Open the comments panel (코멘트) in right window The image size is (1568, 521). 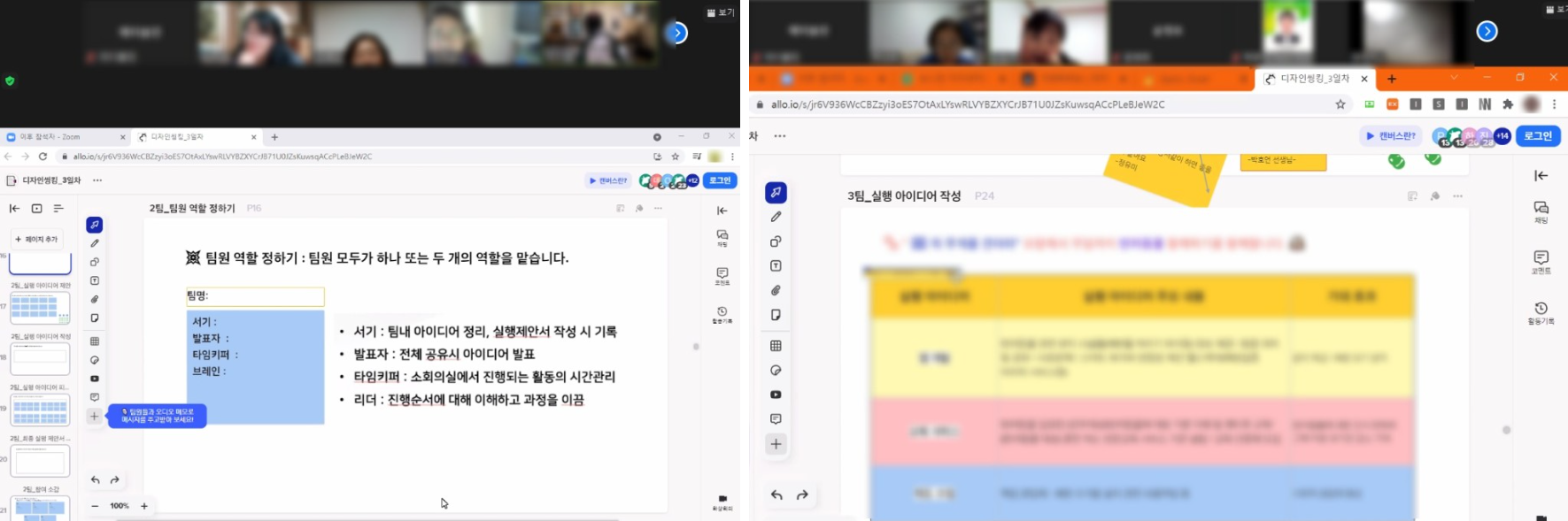[1541, 262]
